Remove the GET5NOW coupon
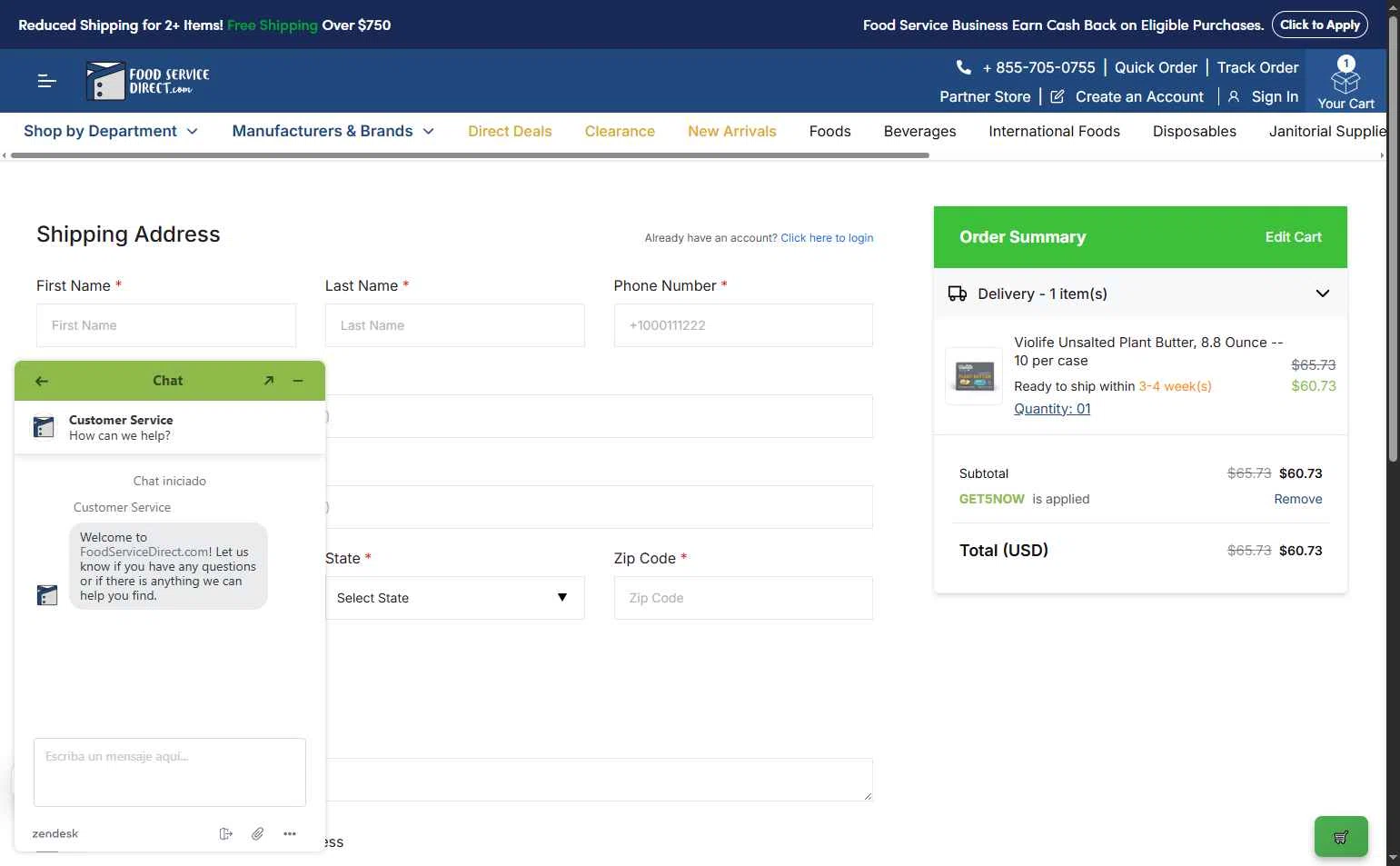Screen dimensions: 1400x866 click(x=1297, y=499)
